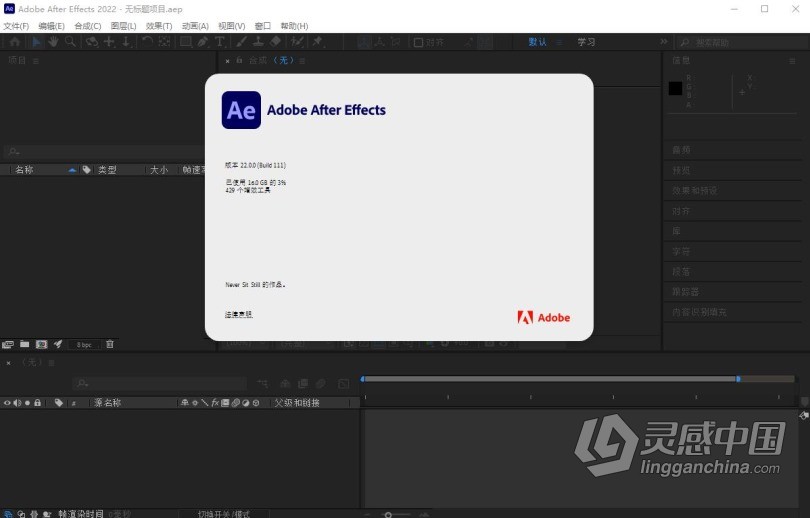Open the 效果和预设 panel
810x518 pixels.
pos(695,191)
